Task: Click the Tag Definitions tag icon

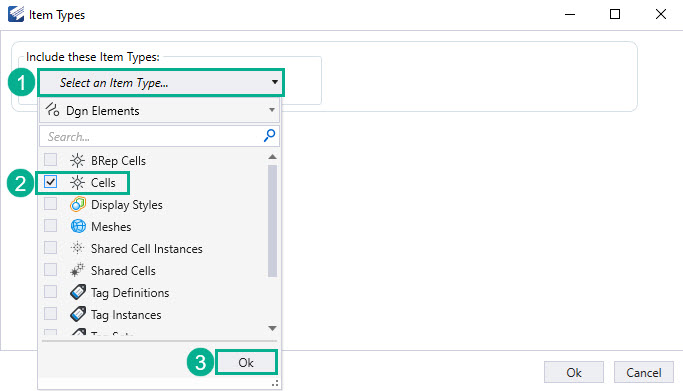Action: coord(78,292)
